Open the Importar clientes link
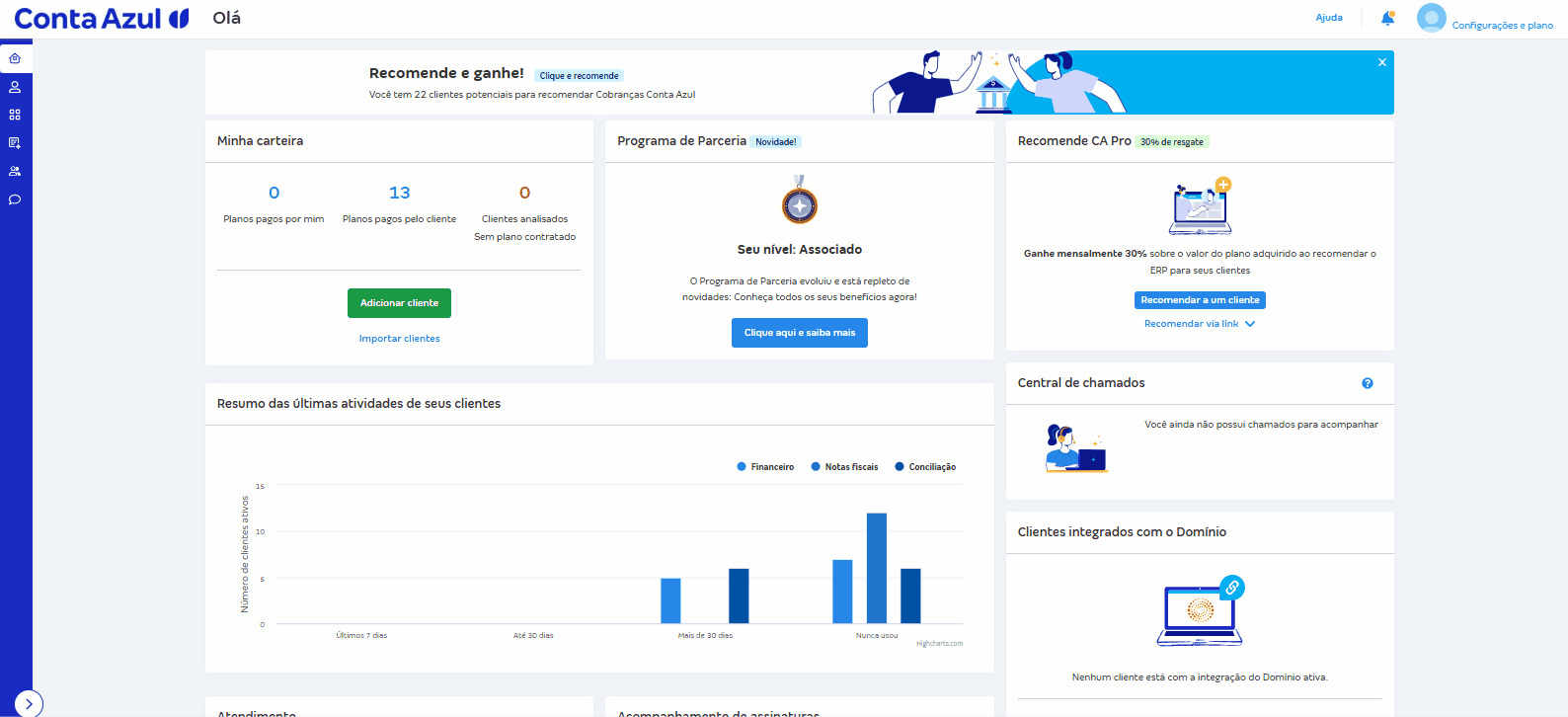The height and width of the screenshot is (717, 1568). tap(399, 339)
